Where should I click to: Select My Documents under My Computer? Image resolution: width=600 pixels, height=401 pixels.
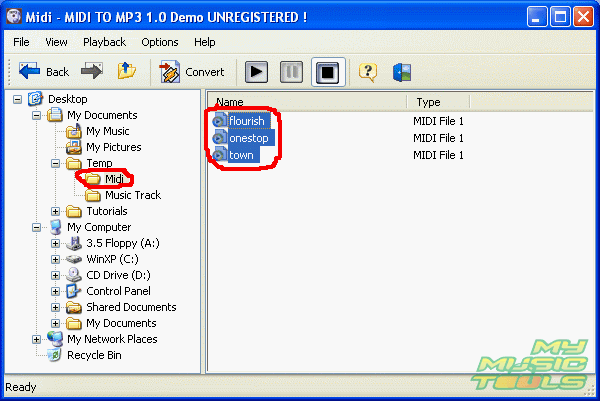pyautogui.click(x=121, y=323)
